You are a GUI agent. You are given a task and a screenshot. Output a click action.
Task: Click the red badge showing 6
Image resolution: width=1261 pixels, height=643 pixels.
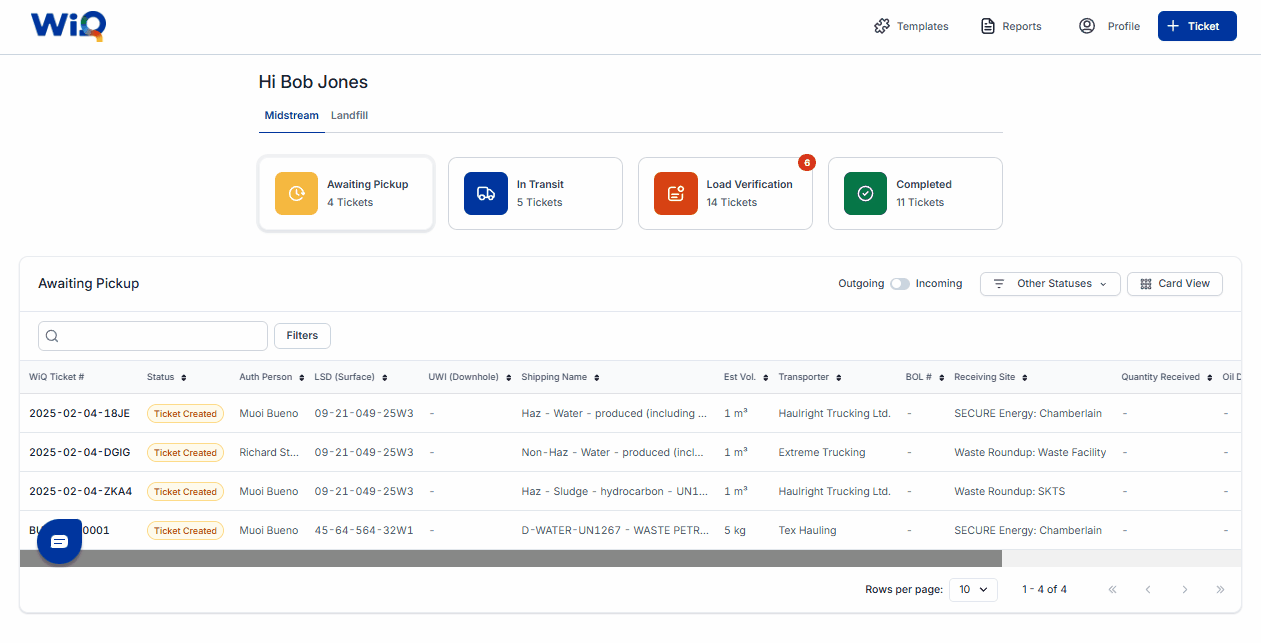807,162
